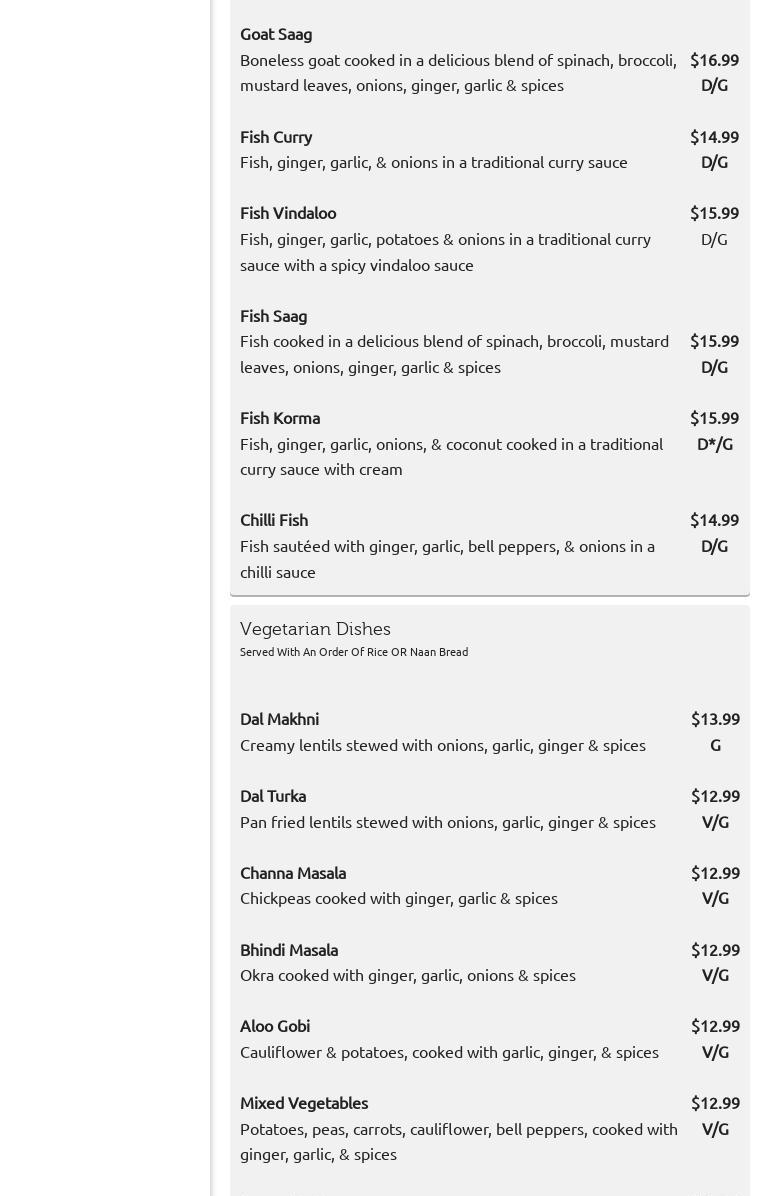Click the $13.99 price of Dal Makhni
The height and width of the screenshot is (1196, 770).
click(x=715, y=719)
